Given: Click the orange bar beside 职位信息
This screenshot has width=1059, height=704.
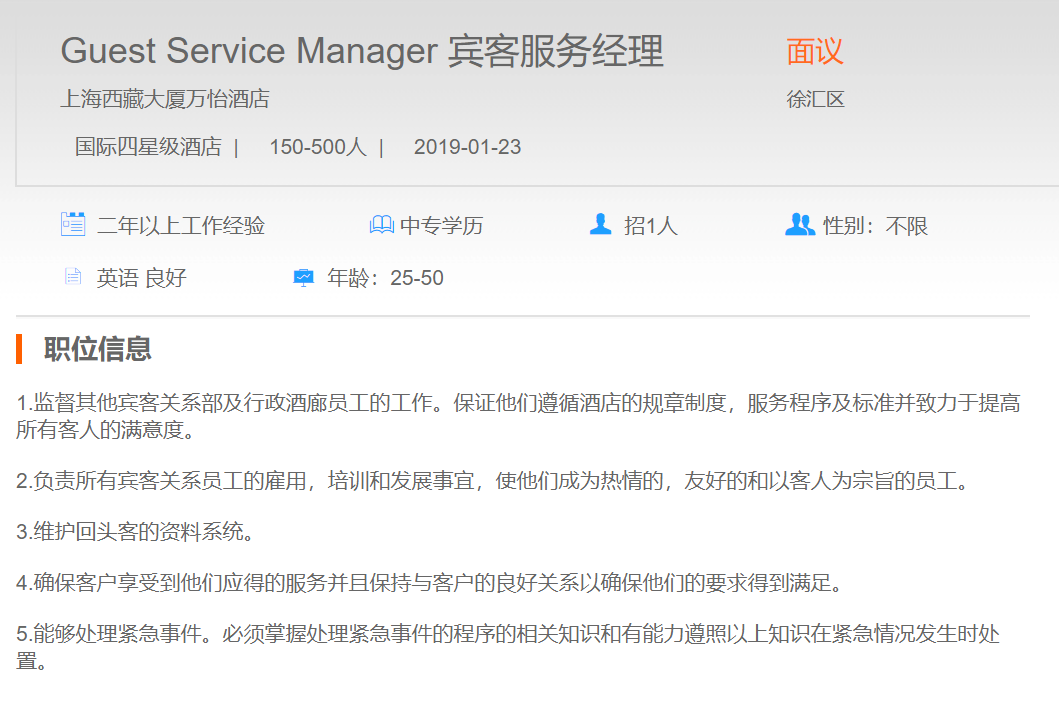Looking at the screenshot, I should (x=19, y=349).
